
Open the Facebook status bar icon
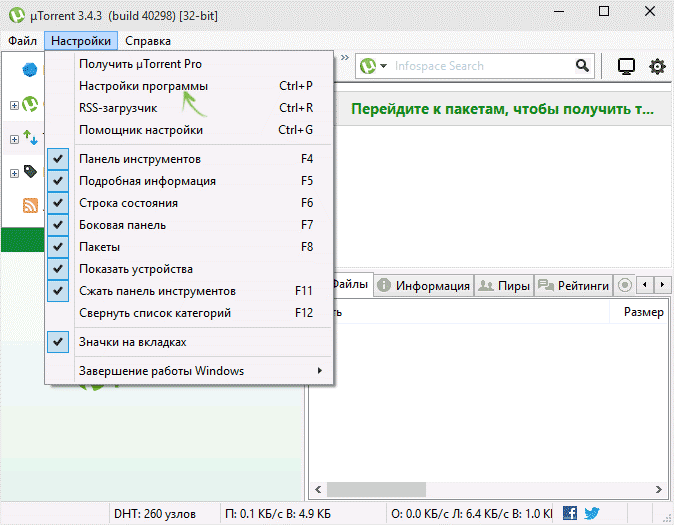(x=570, y=513)
